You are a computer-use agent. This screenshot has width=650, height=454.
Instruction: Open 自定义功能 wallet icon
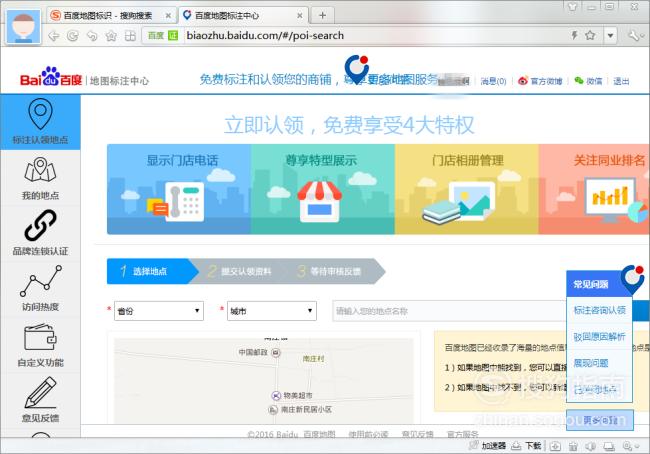coord(40,337)
